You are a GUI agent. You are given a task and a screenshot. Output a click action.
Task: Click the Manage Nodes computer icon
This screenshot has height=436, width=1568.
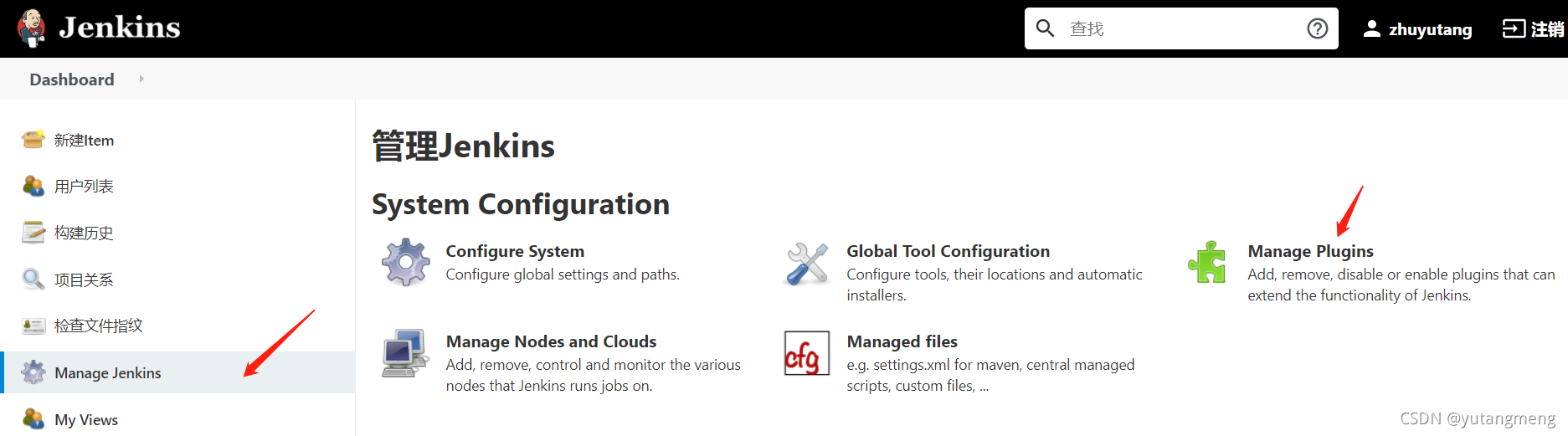(x=406, y=352)
